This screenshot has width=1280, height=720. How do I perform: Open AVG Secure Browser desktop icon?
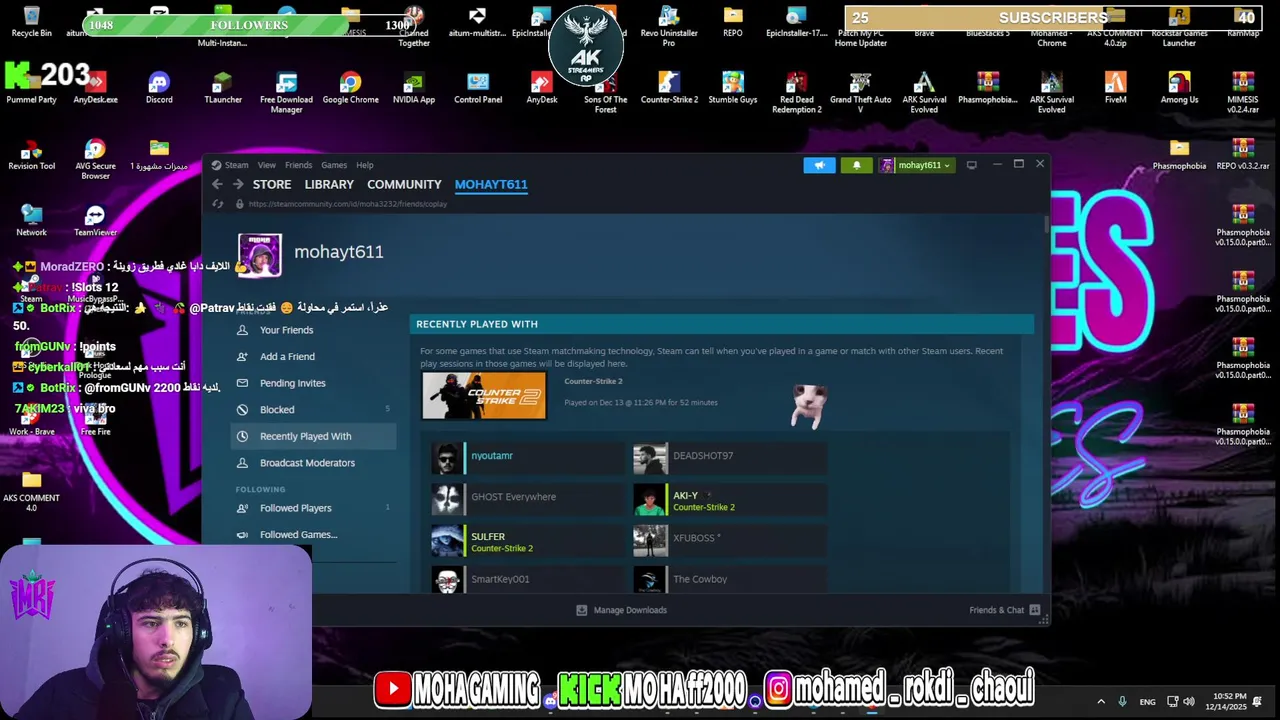[x=95, y=160]
